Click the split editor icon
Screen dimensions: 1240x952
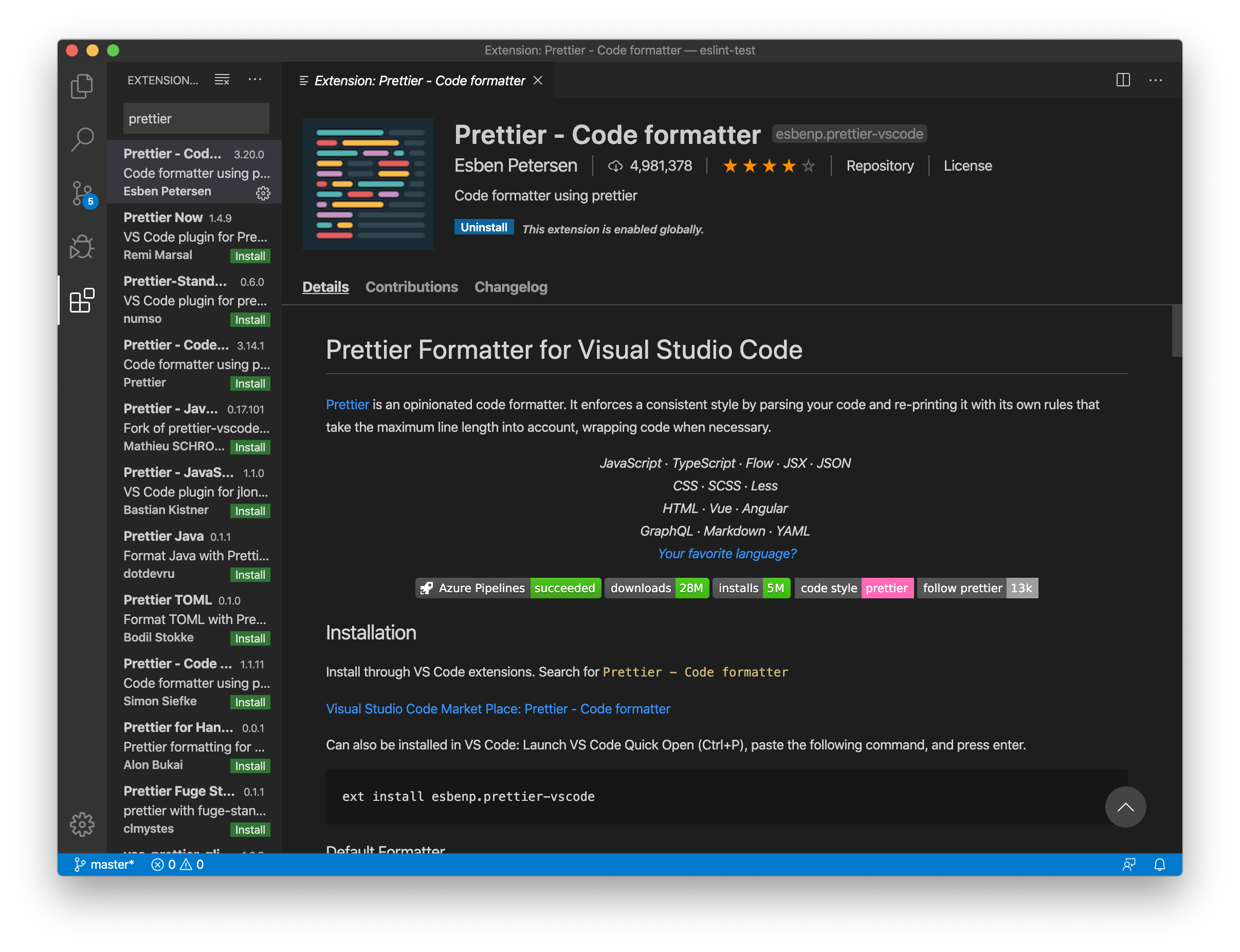1123,80
